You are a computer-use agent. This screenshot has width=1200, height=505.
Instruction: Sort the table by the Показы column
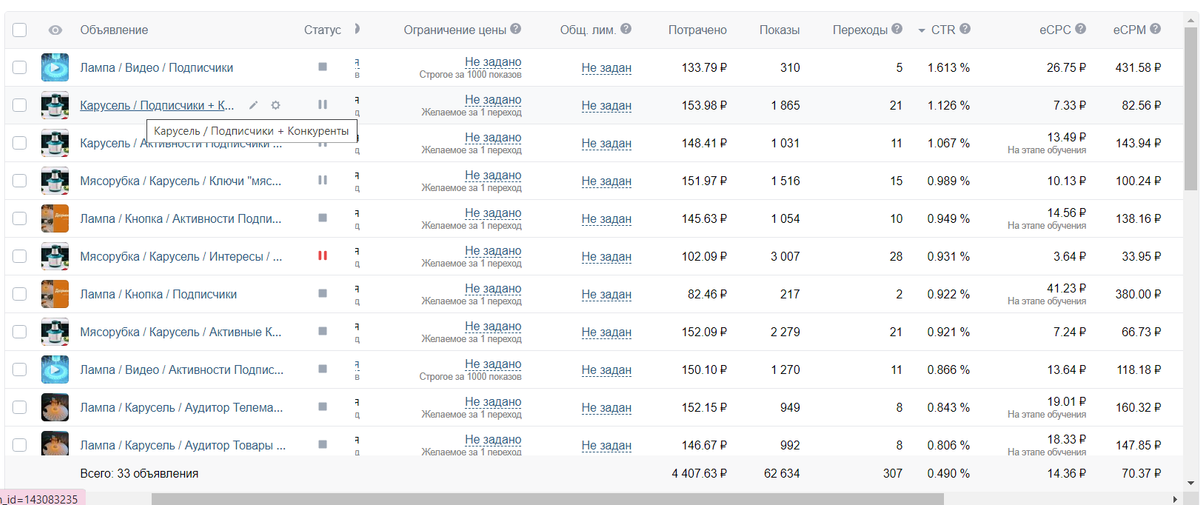779,30
